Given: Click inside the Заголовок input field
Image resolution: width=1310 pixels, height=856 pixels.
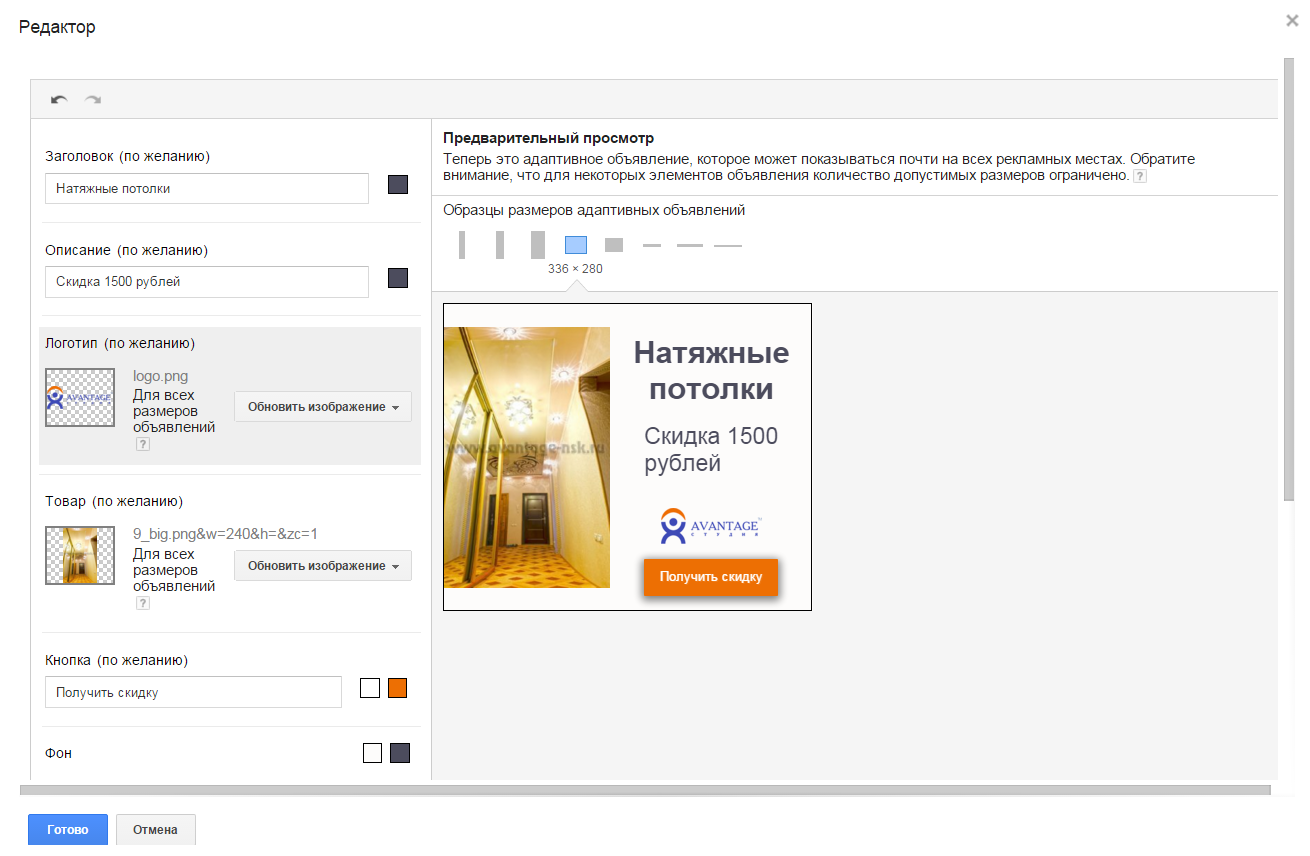Looking at the screenshot, I should 206,188.
